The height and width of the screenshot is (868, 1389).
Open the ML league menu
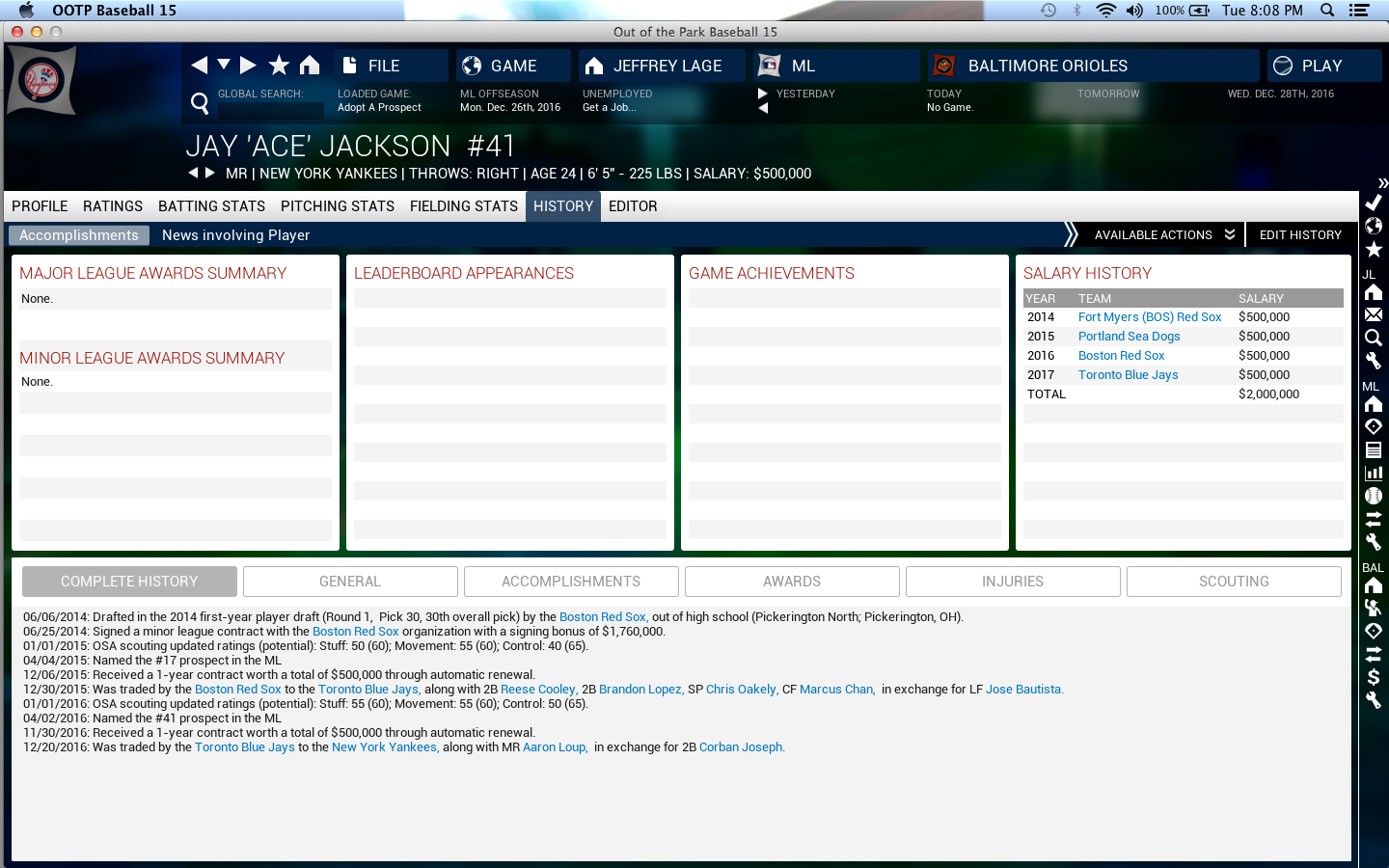(836, 66)
